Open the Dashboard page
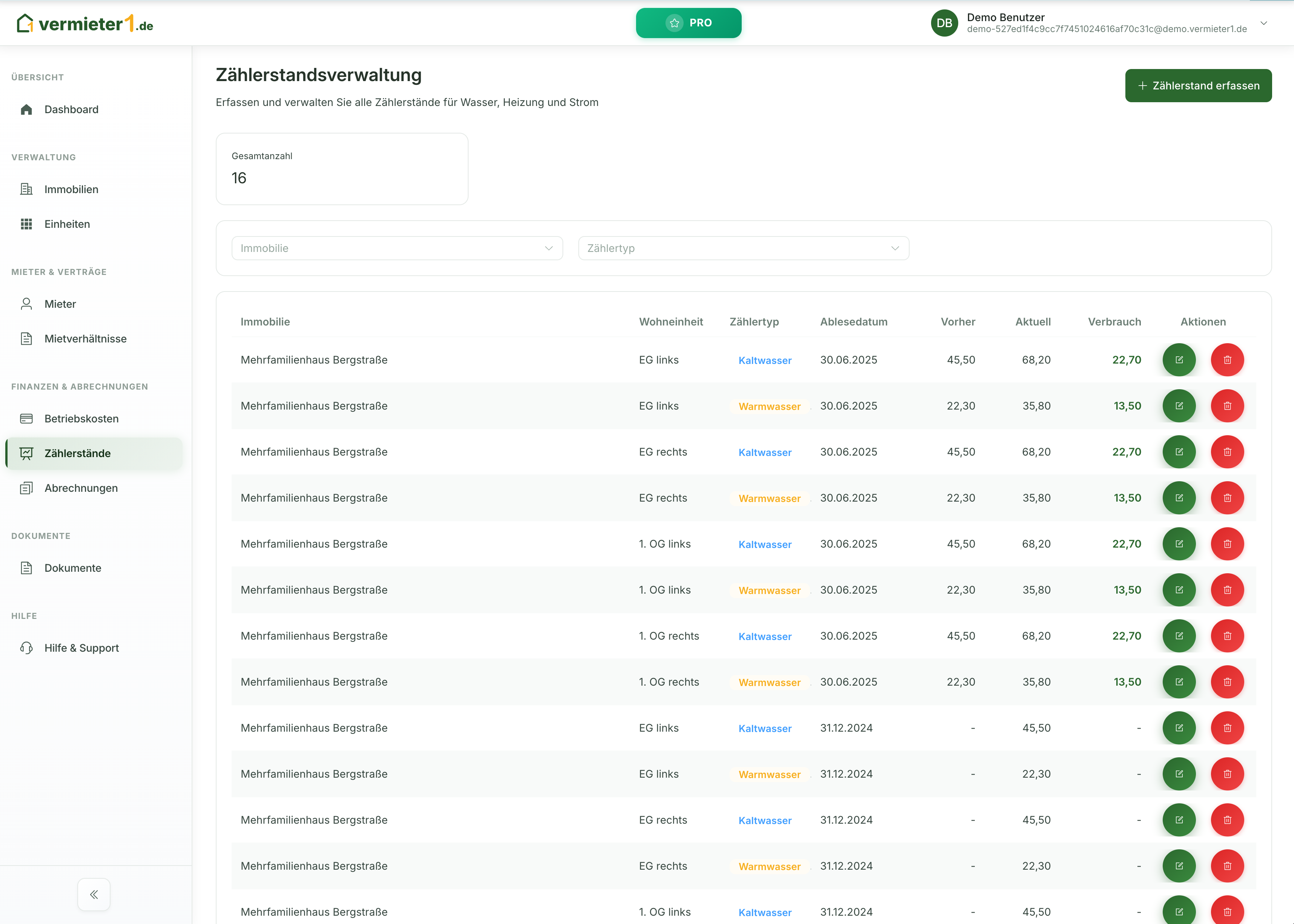Screen dimensions: 1294x924 [x=71, y=109]
